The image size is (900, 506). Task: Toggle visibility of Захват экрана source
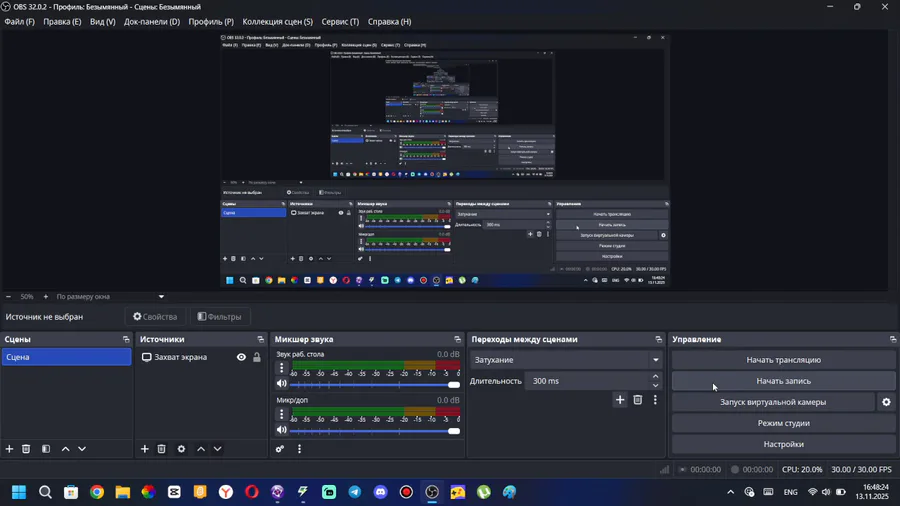241,357
